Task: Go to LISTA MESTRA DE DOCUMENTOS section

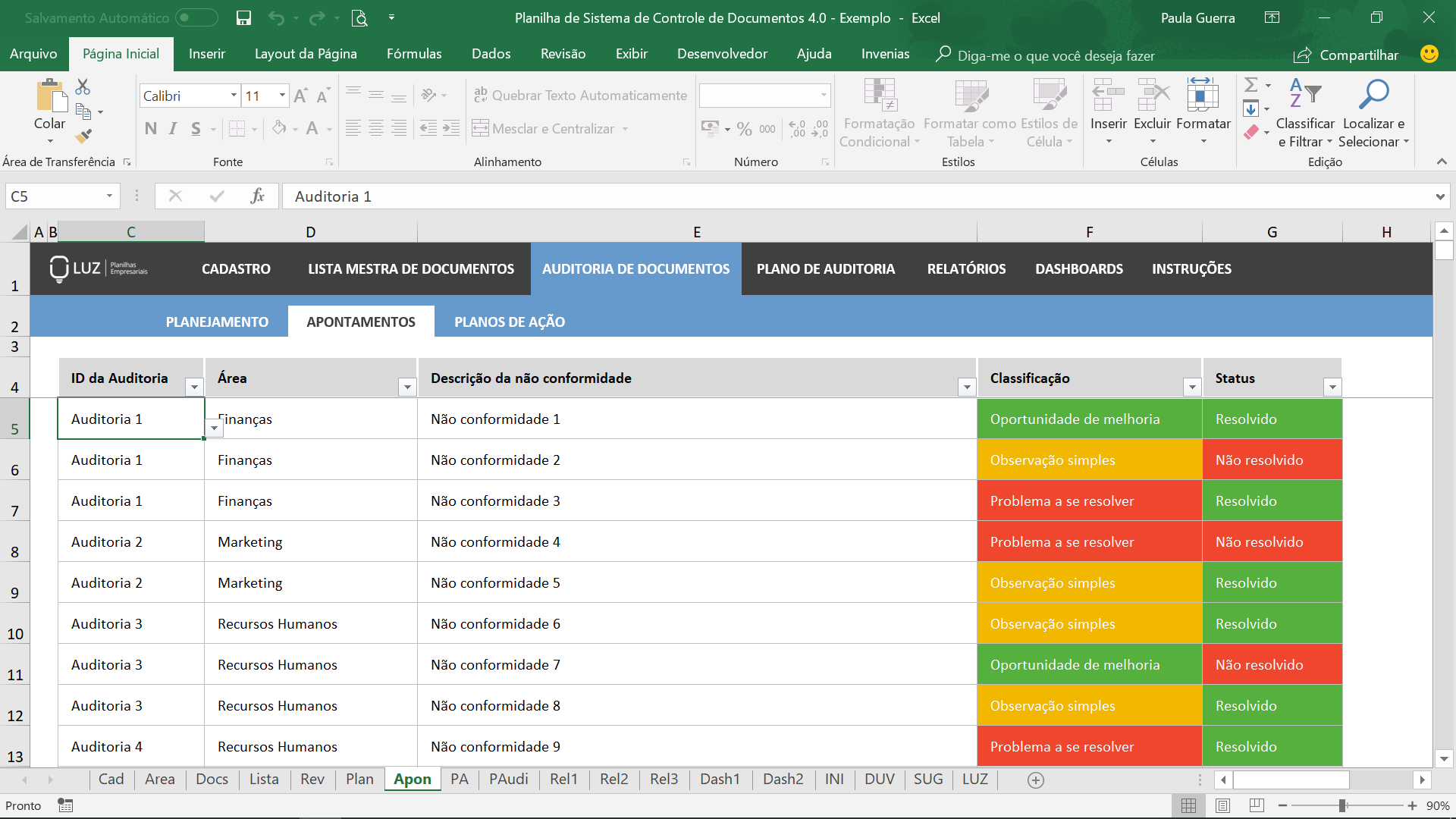Action: pos(411,268)
